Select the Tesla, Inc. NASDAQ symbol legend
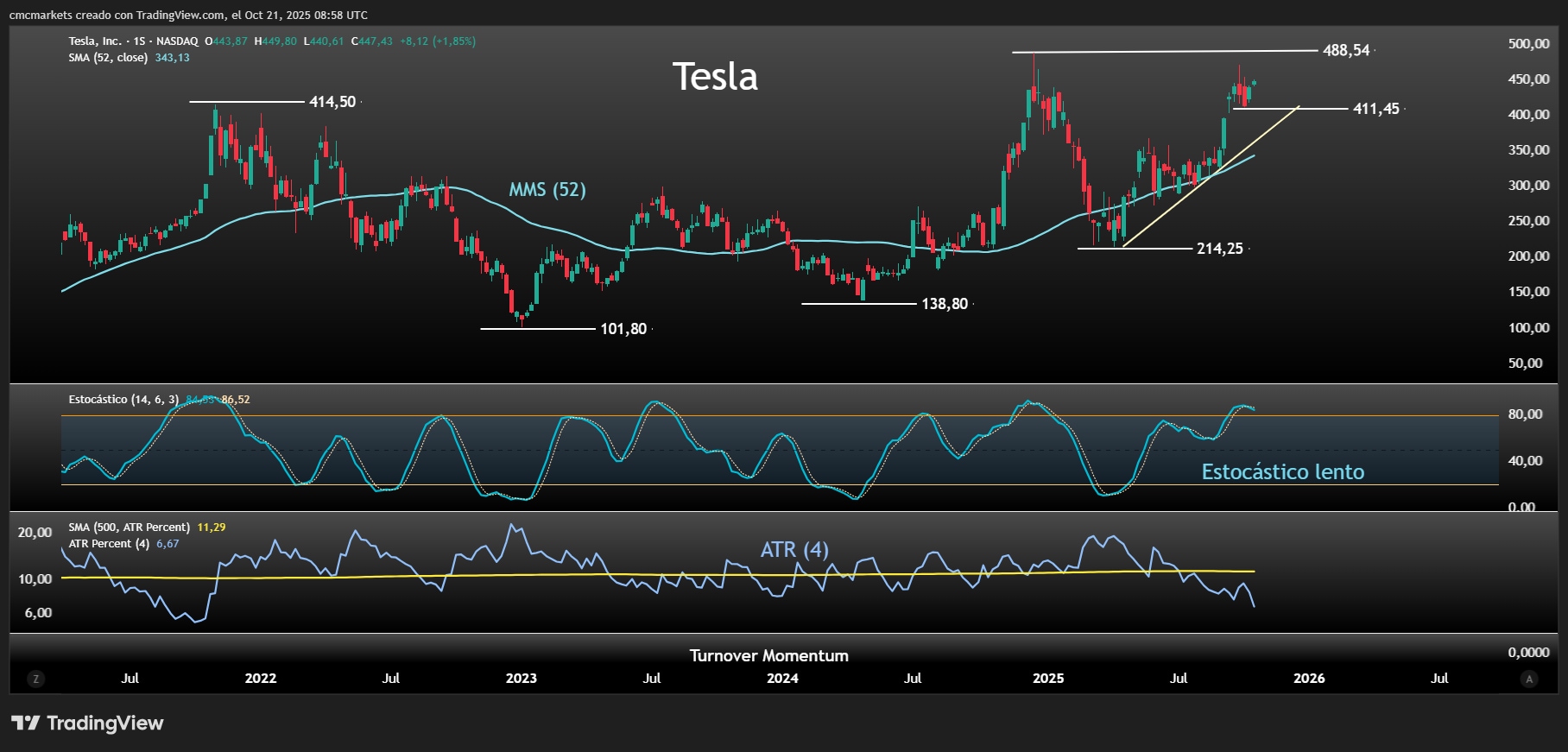The image size is (1568, 752). coord(134,41)
